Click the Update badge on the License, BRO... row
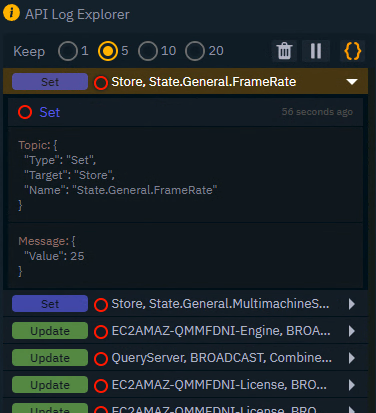 point(50,385)
